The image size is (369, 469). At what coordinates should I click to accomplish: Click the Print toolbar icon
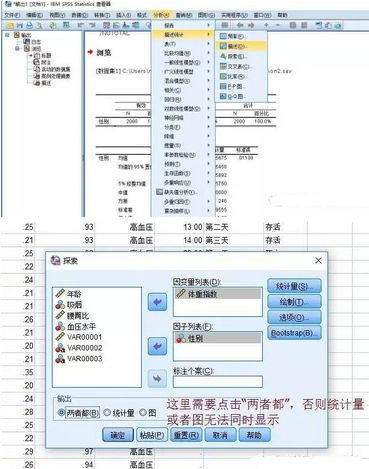(x=29, y=25)
